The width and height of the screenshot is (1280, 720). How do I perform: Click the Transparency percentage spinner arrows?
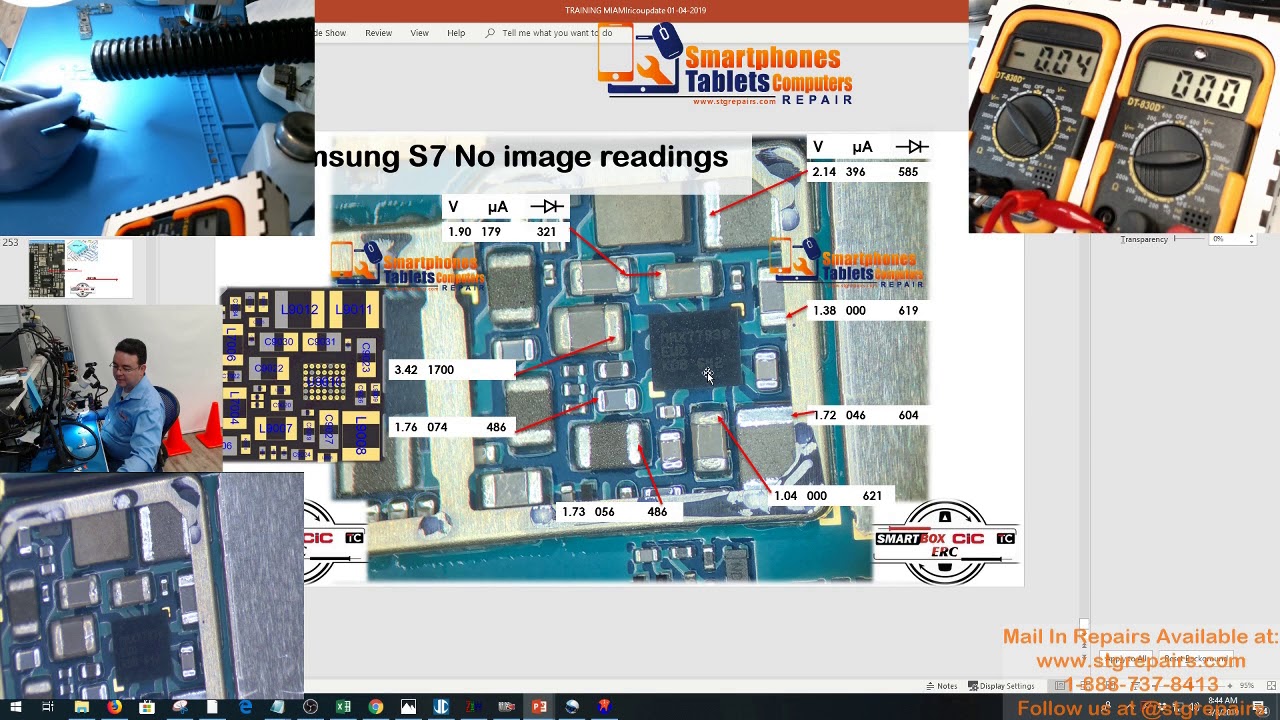(x=1251, y=239)
